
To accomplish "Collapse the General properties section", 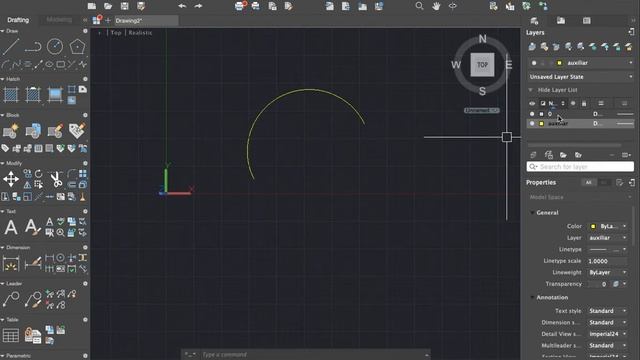I will coord(532,213).
